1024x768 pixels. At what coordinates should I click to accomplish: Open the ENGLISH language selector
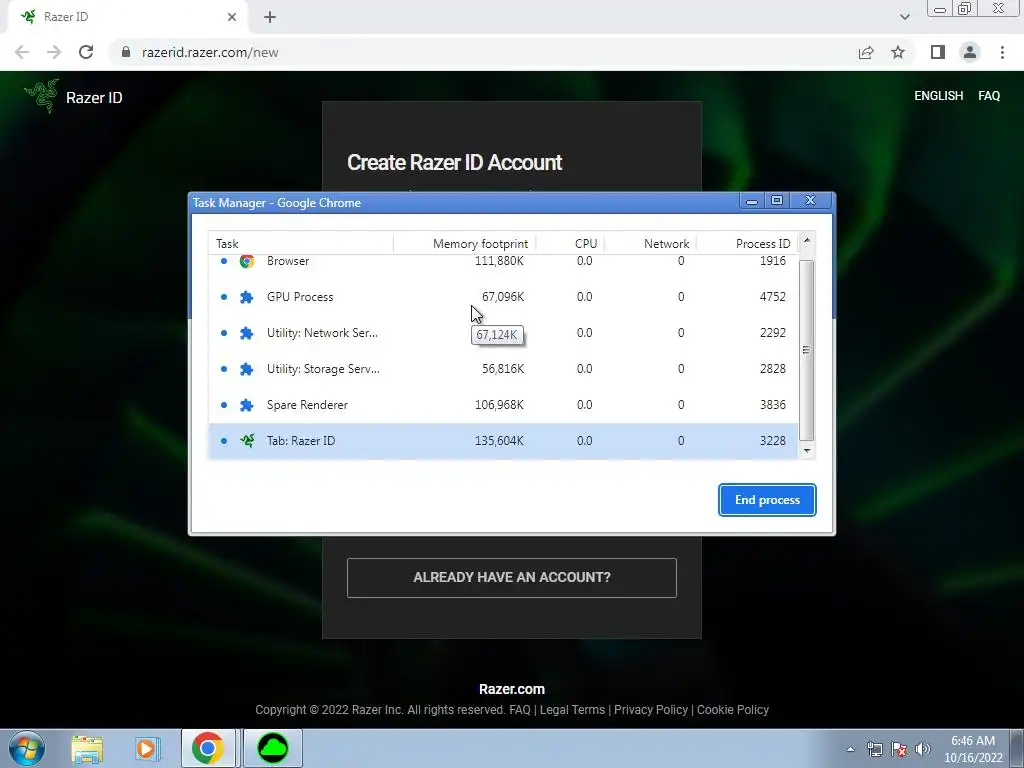938,96
